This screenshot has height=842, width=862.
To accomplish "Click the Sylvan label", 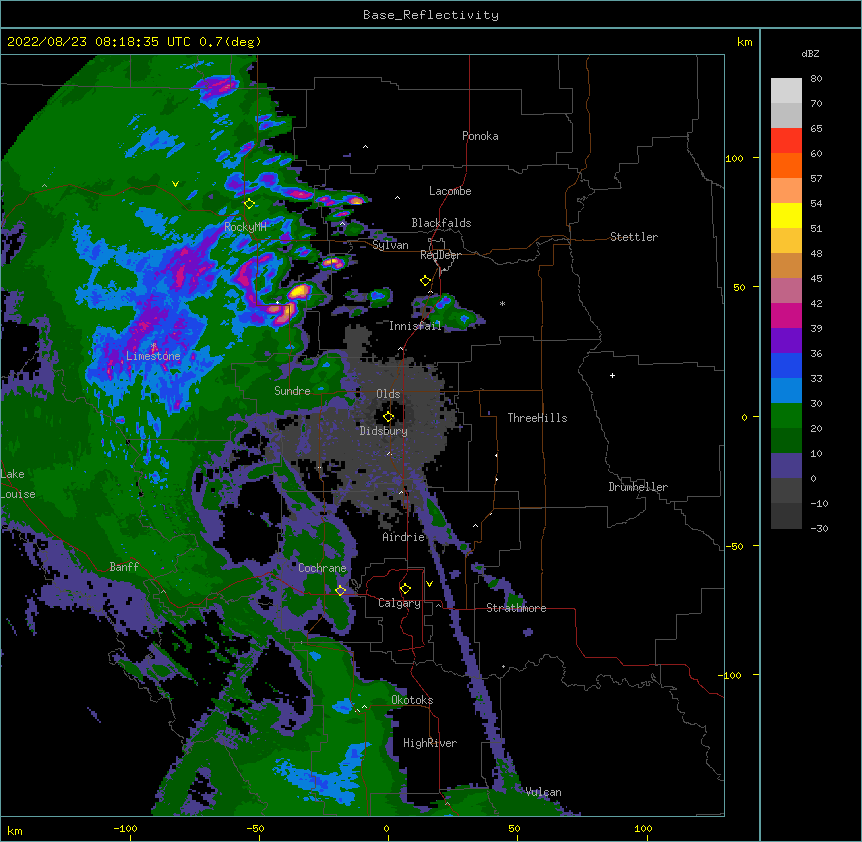I will click(390, 245).
